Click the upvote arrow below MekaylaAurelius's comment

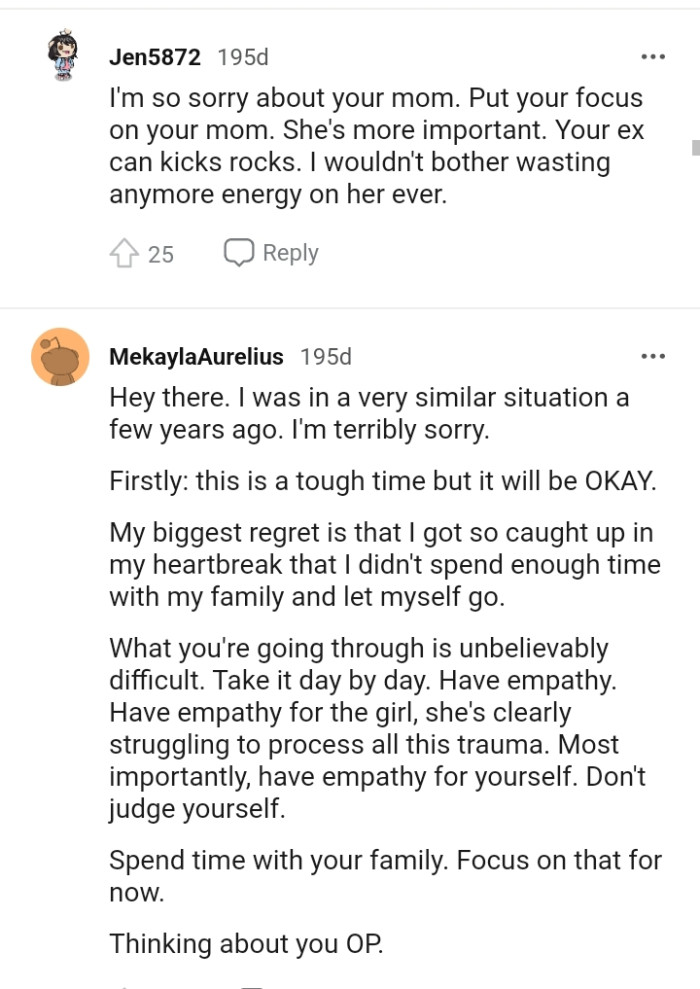click(x=124, y=984)
